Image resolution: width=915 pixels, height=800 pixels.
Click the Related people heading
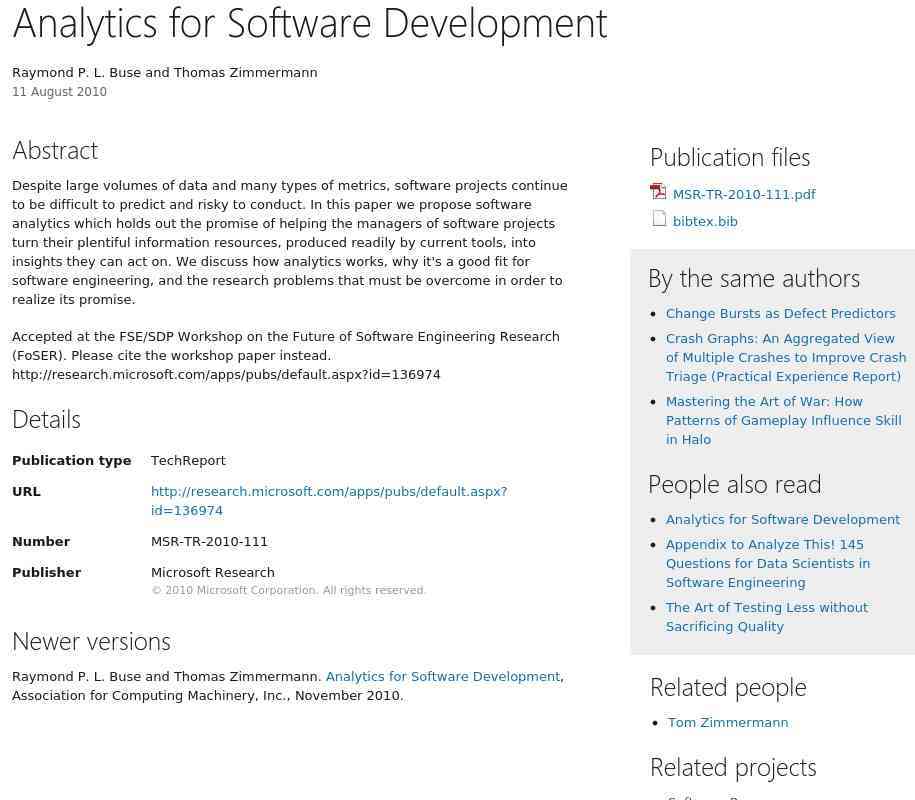coord(728,687)
